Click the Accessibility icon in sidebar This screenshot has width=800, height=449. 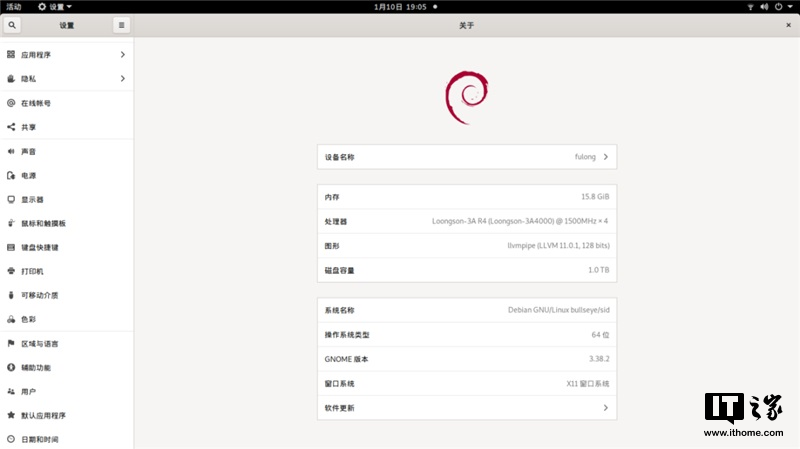tap(11, 367)
